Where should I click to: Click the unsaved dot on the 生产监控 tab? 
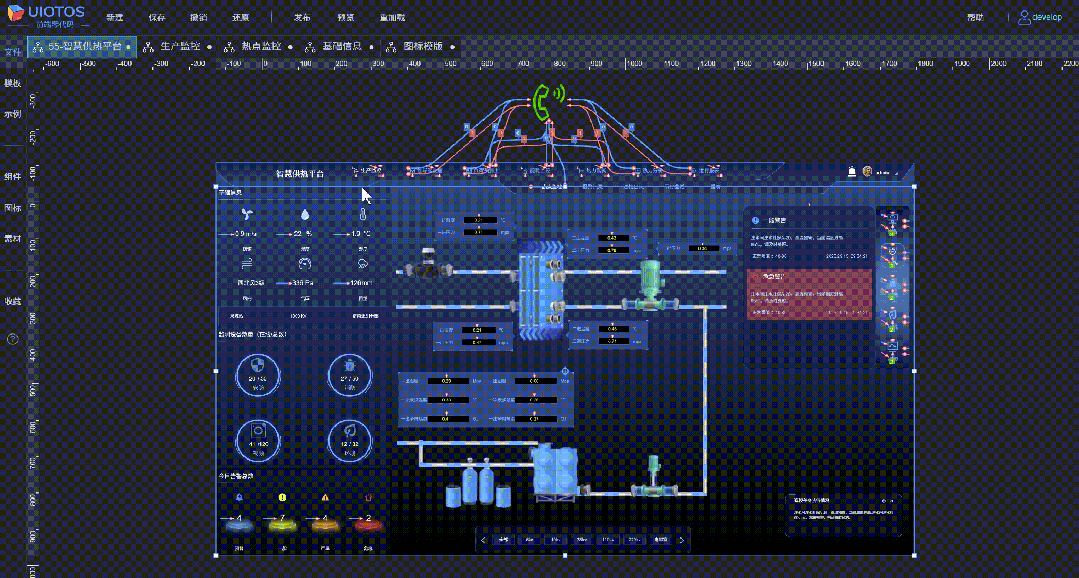[x=209, y=47]
